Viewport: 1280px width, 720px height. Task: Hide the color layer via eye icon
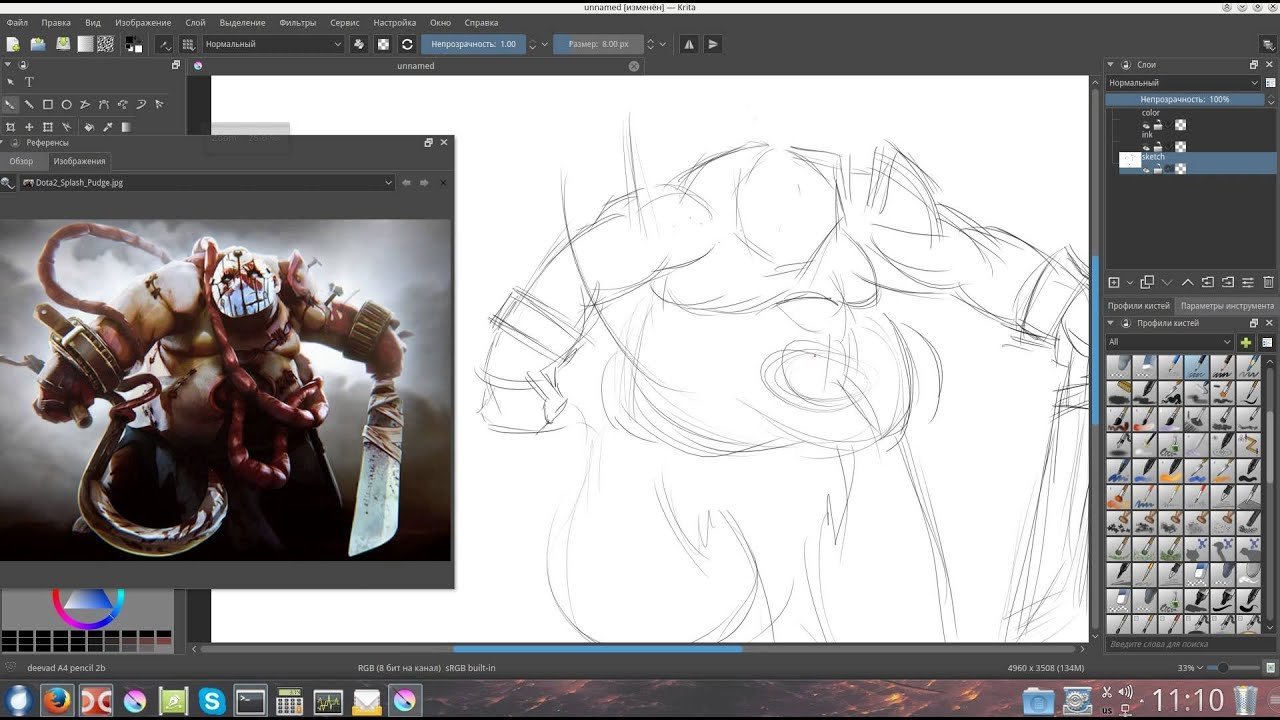point(1147,125)
